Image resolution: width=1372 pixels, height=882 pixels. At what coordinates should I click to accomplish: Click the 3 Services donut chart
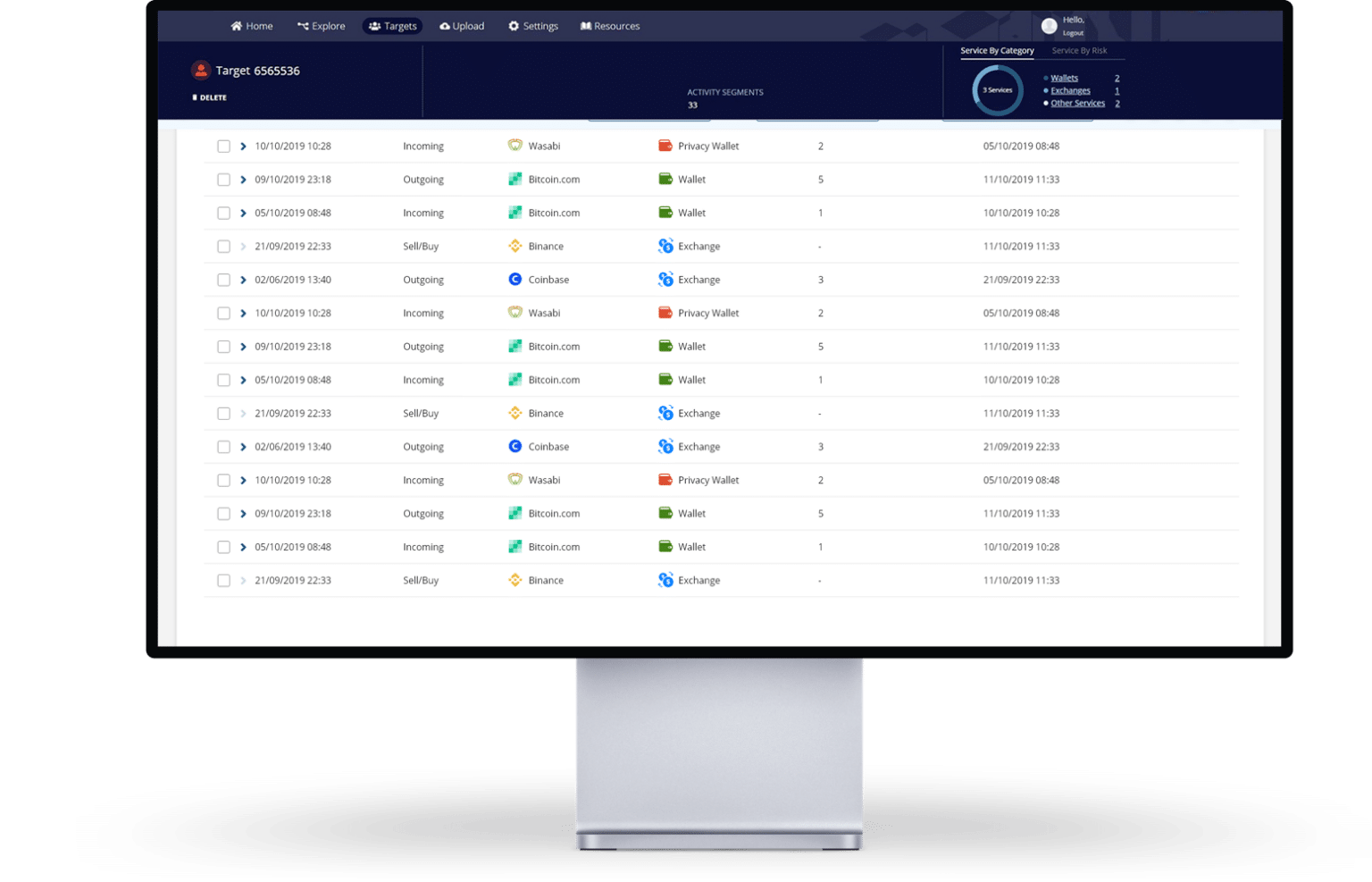(997, 90)
